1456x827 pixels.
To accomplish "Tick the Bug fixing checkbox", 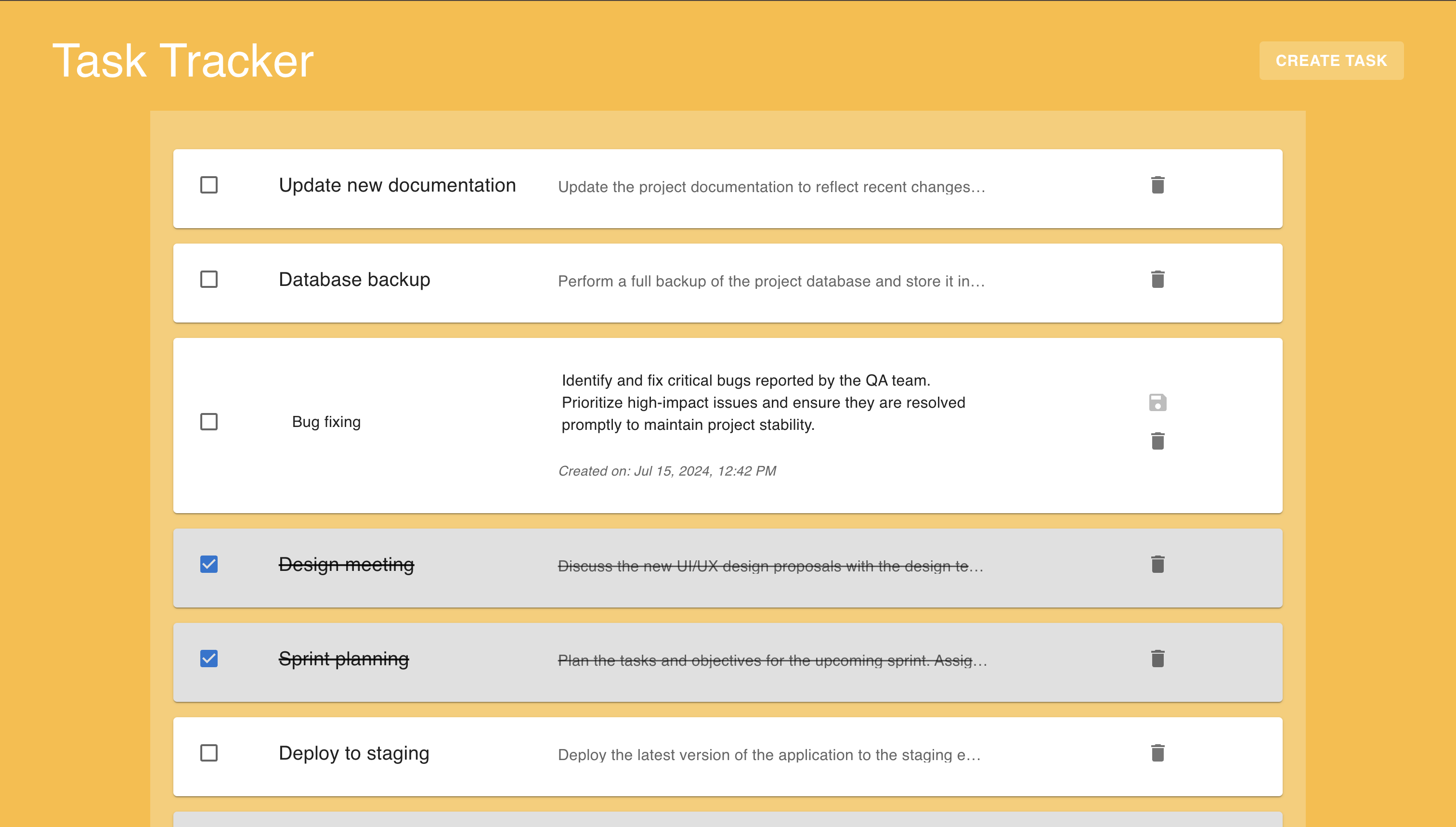I will (209, 422).
